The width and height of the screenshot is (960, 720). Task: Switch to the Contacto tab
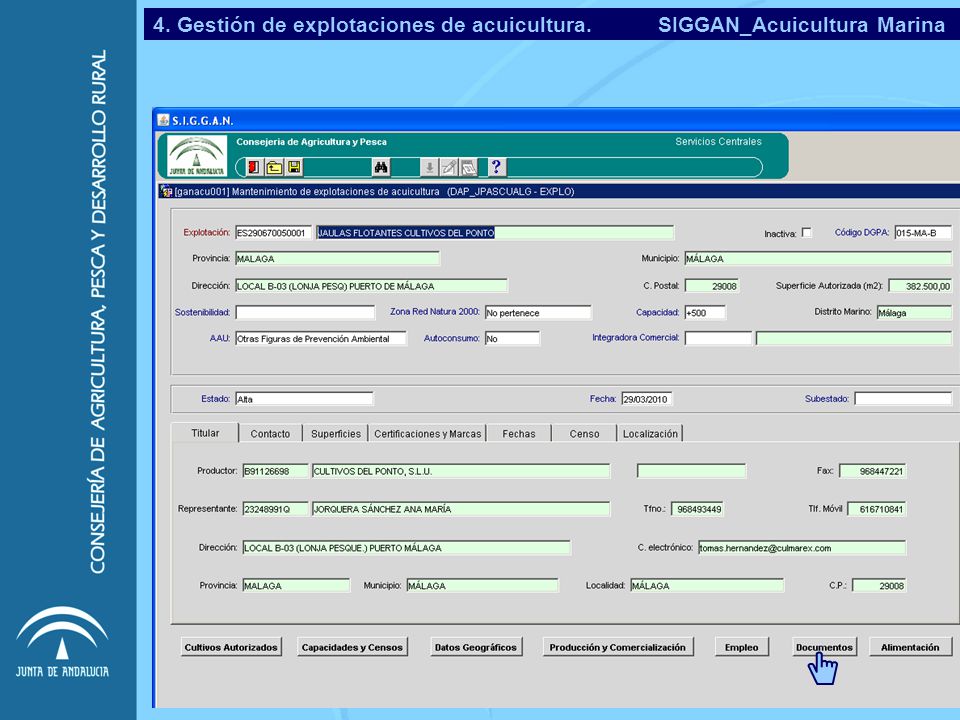(270, 433)
